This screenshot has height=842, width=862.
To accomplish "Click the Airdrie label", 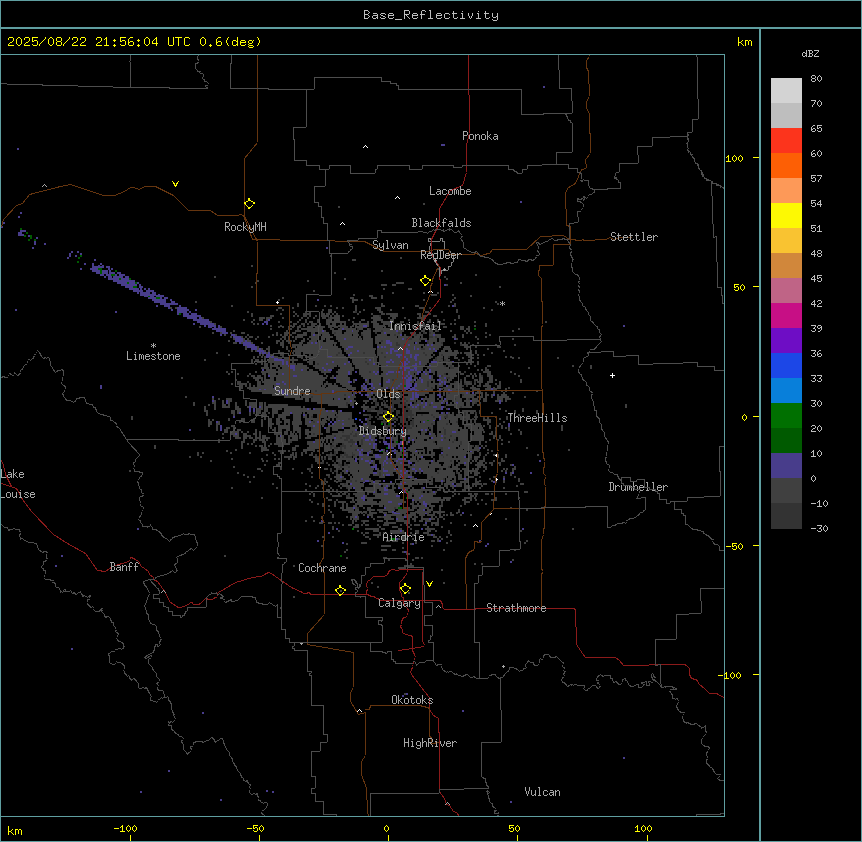I will pos(403,537).
